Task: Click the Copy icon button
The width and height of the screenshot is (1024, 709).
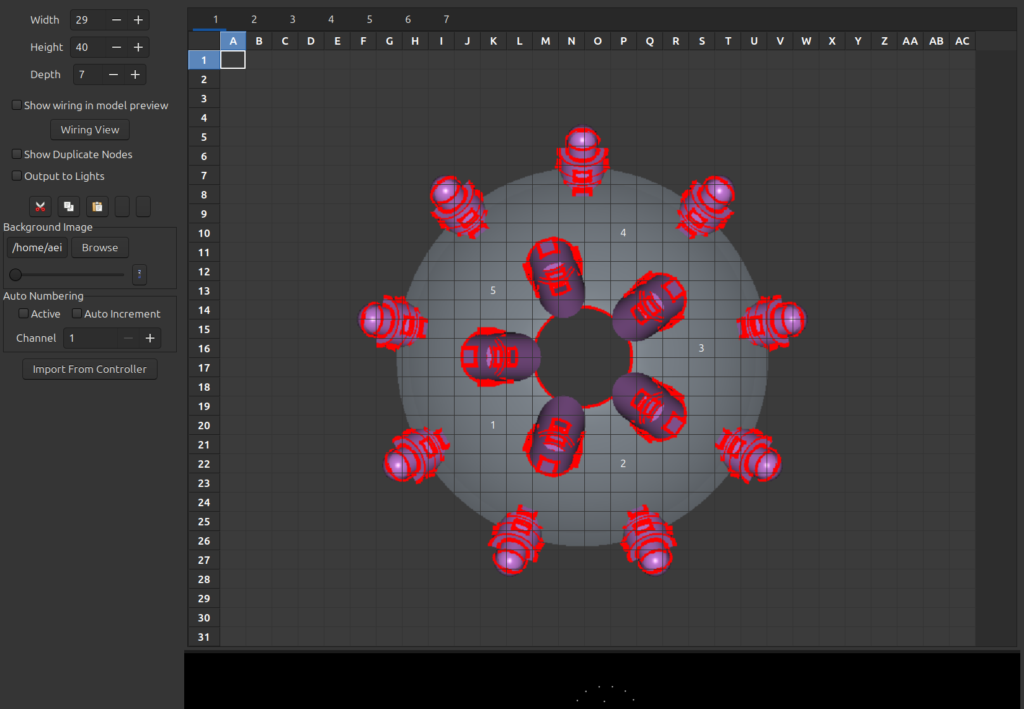Action: point(69,207)
